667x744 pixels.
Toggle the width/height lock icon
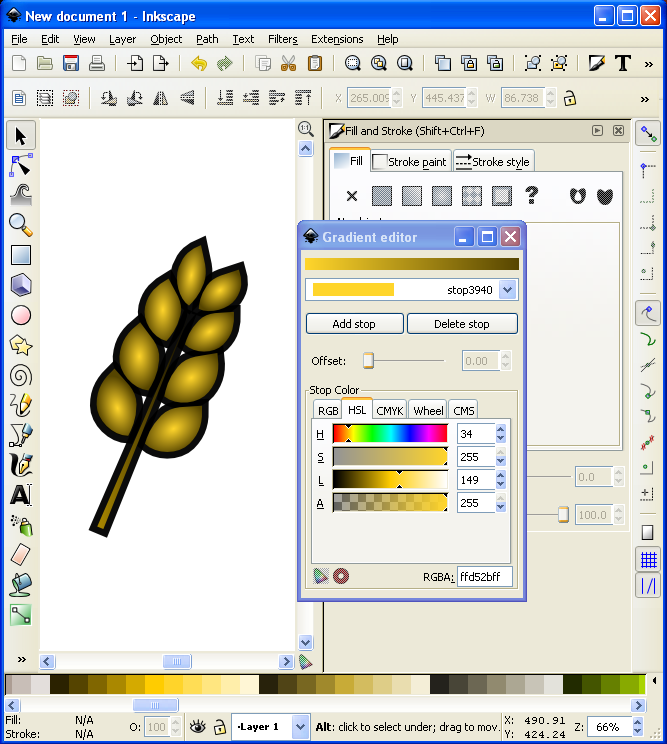570,98
